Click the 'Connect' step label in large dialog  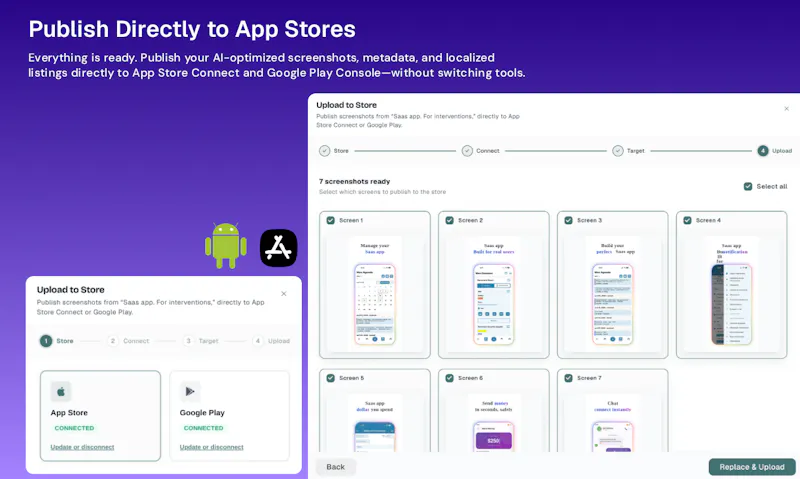click(x=488, y=151)
